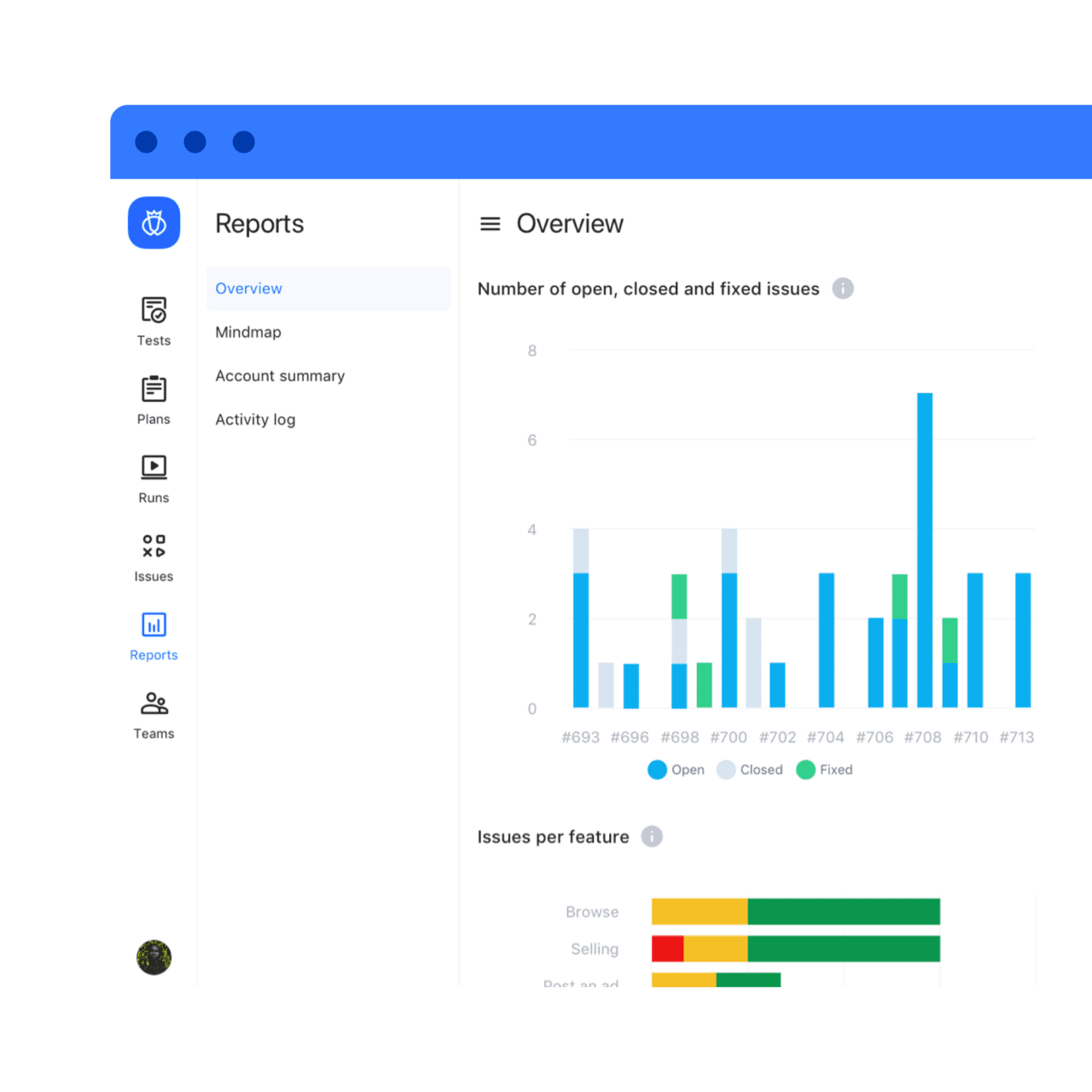This screenshot has width=1092, height=1092.
Task: Click the user avatar at the bottom left
Action: coord(154,957)
